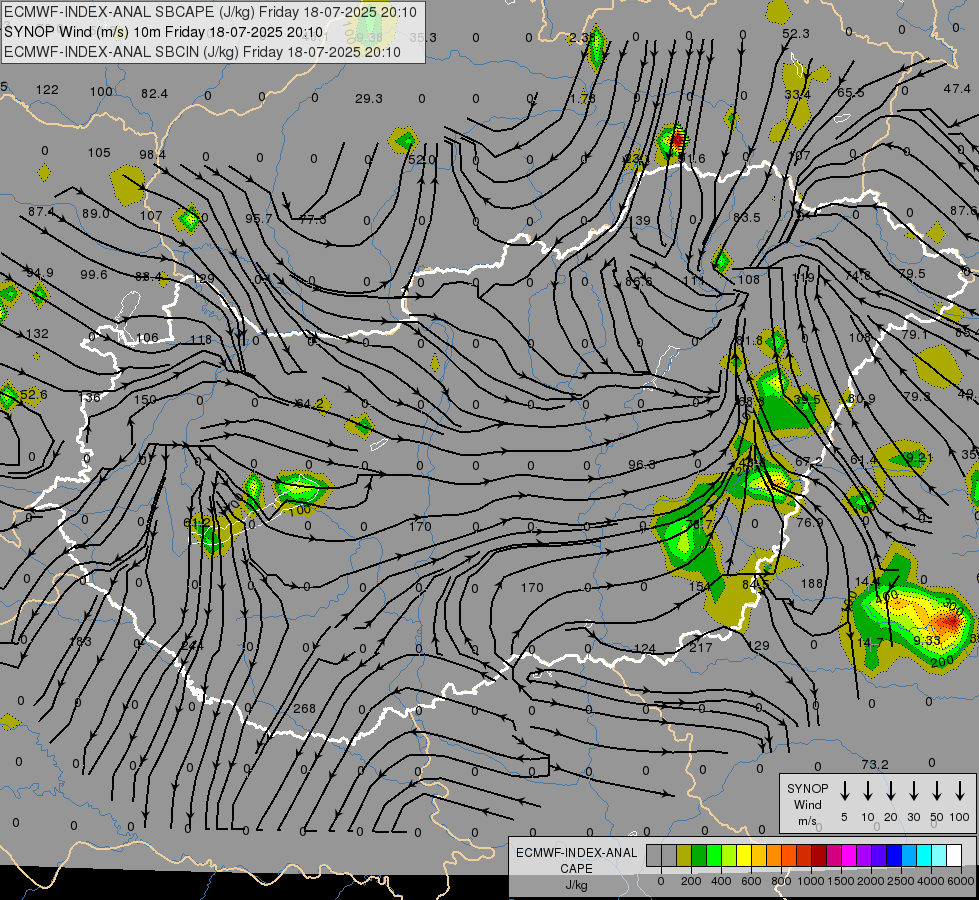
Task: Click the 50 m/s wind arrow in legend
Action: pos(937,790)
